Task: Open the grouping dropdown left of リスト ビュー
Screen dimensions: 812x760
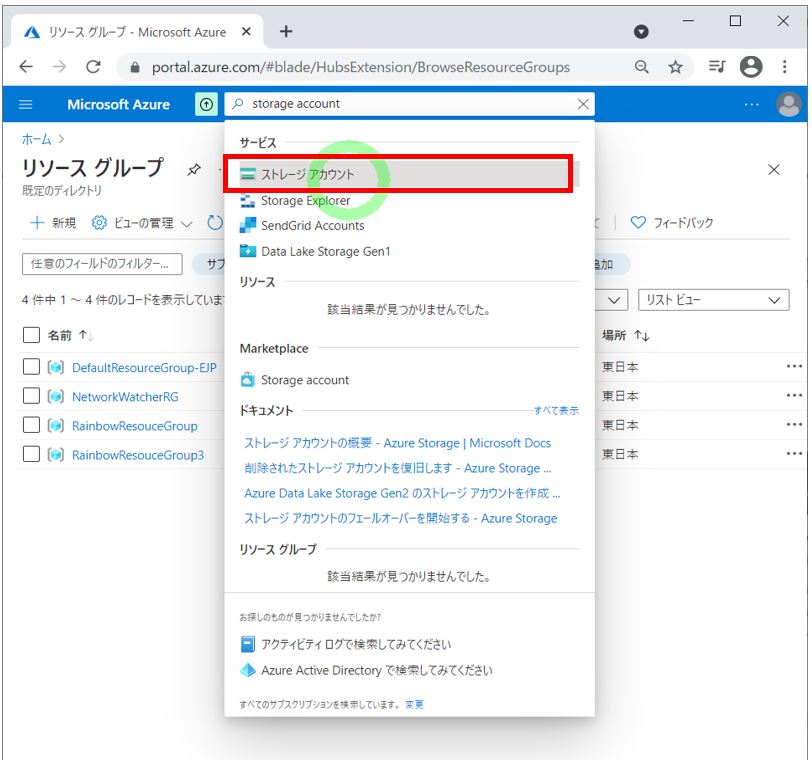Action: point(614,300)
